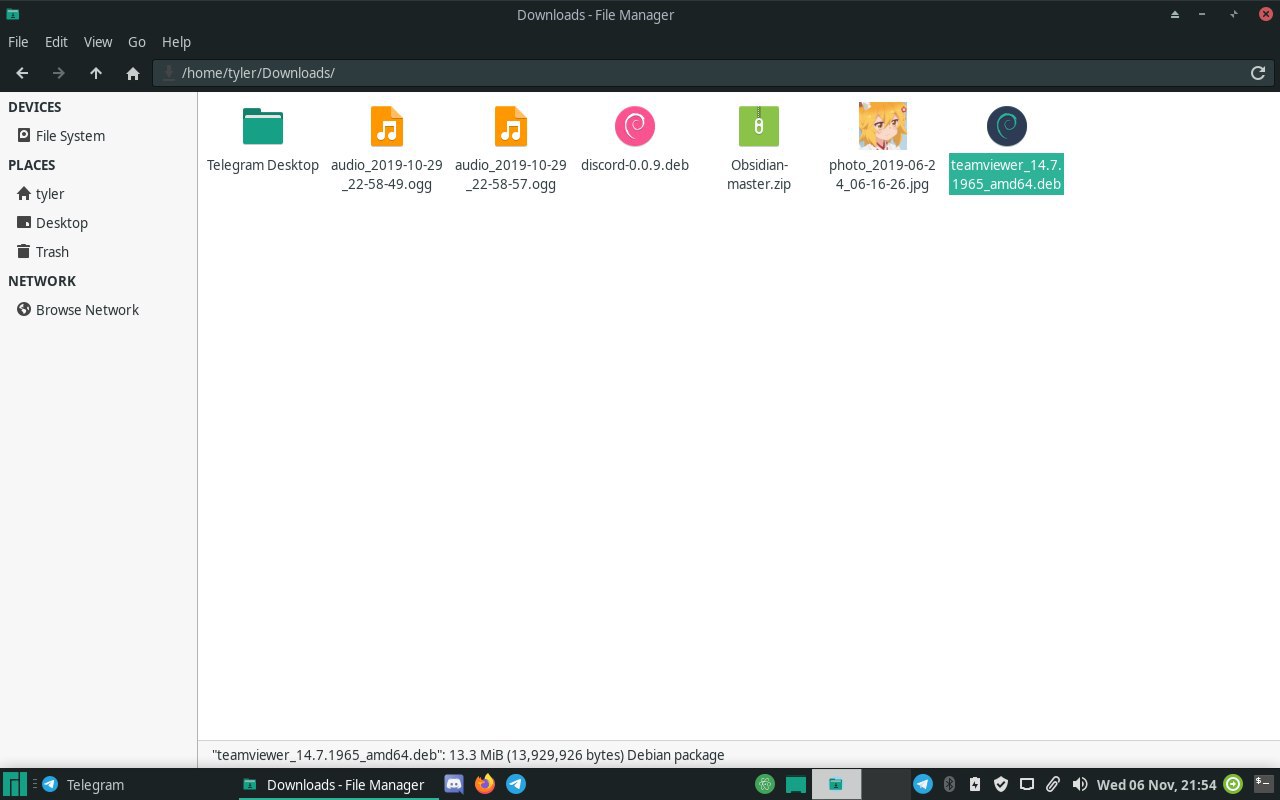
Task: Go to home folder via toolbar house icon
Action: click(x=133, y=73)
